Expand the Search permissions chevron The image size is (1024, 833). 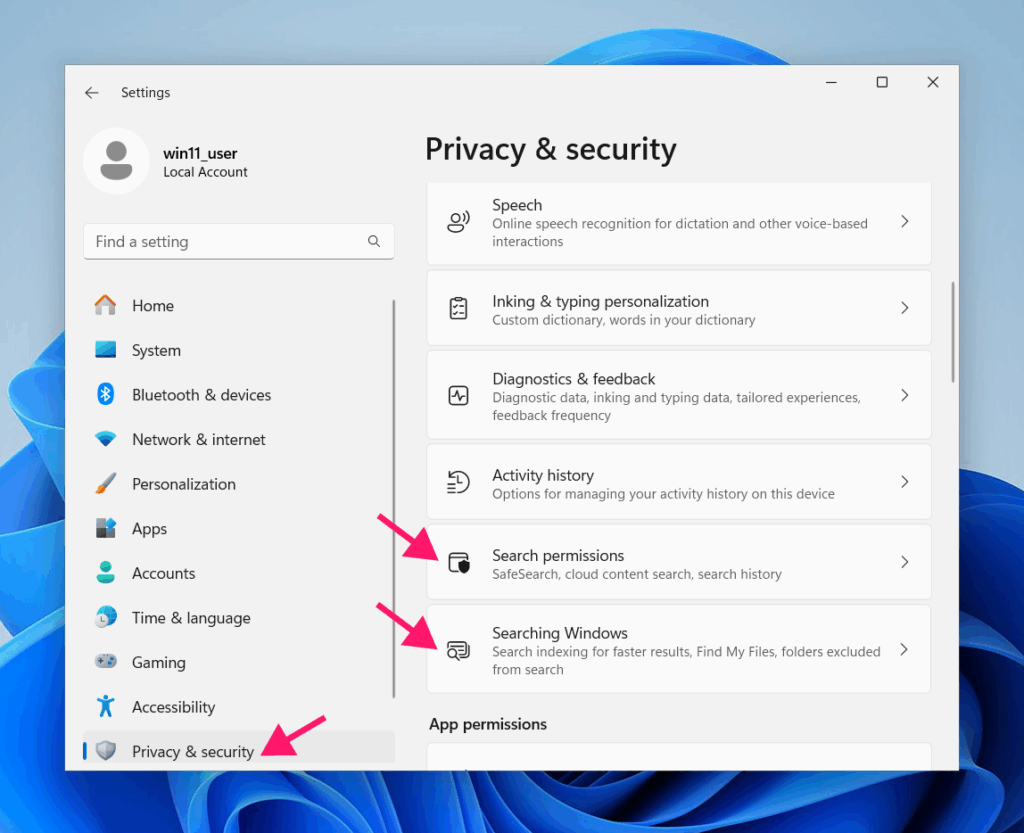904,562
